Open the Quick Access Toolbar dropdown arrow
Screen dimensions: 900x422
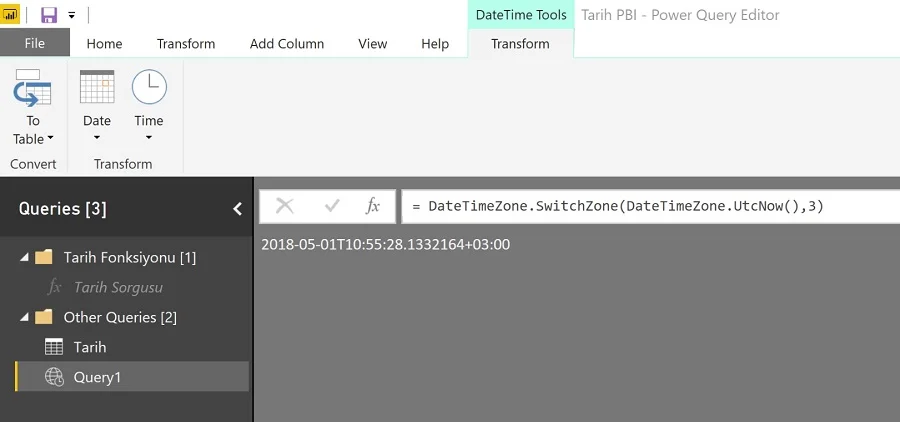click(x=72, y=16)
